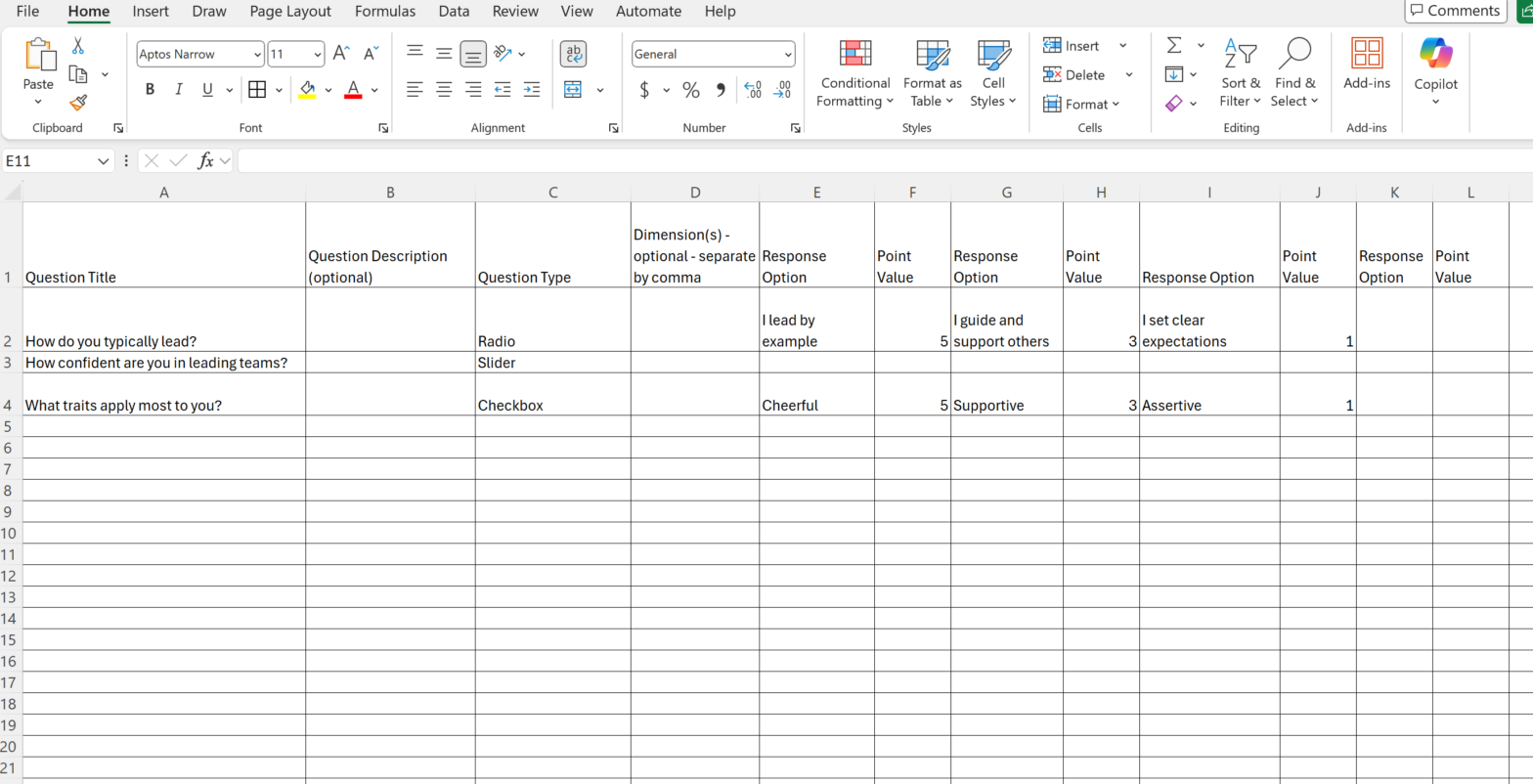Toggle Underline formatting
This screenshot has height=784, width=1533.
tap(207, 90)
